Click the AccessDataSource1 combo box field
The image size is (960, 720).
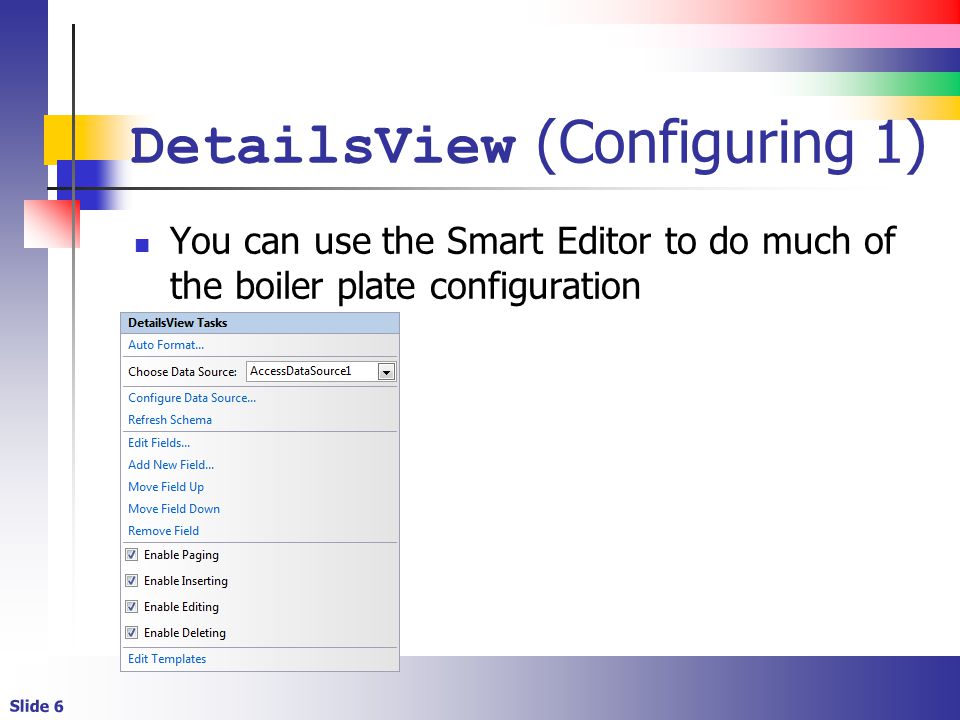[x=321, y=372]
